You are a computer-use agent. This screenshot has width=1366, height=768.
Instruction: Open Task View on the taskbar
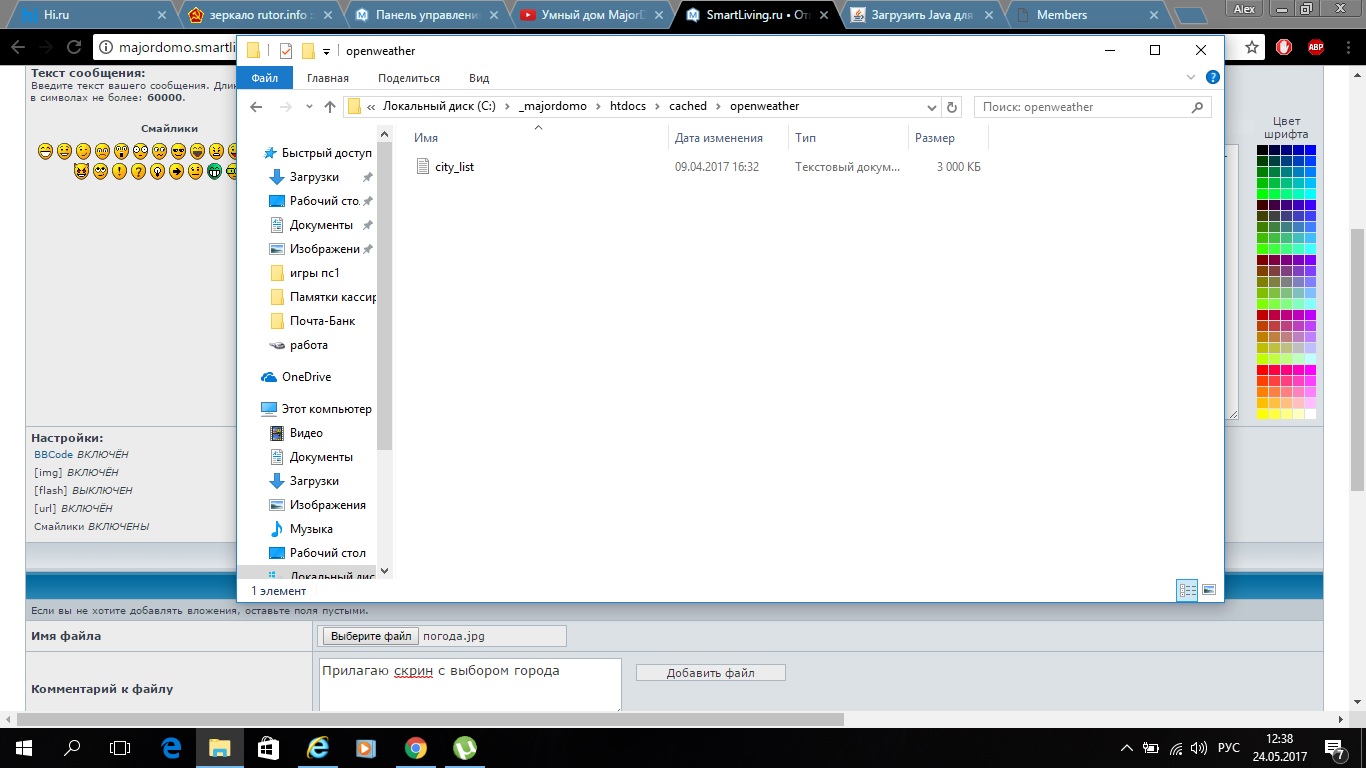[120, 747]
